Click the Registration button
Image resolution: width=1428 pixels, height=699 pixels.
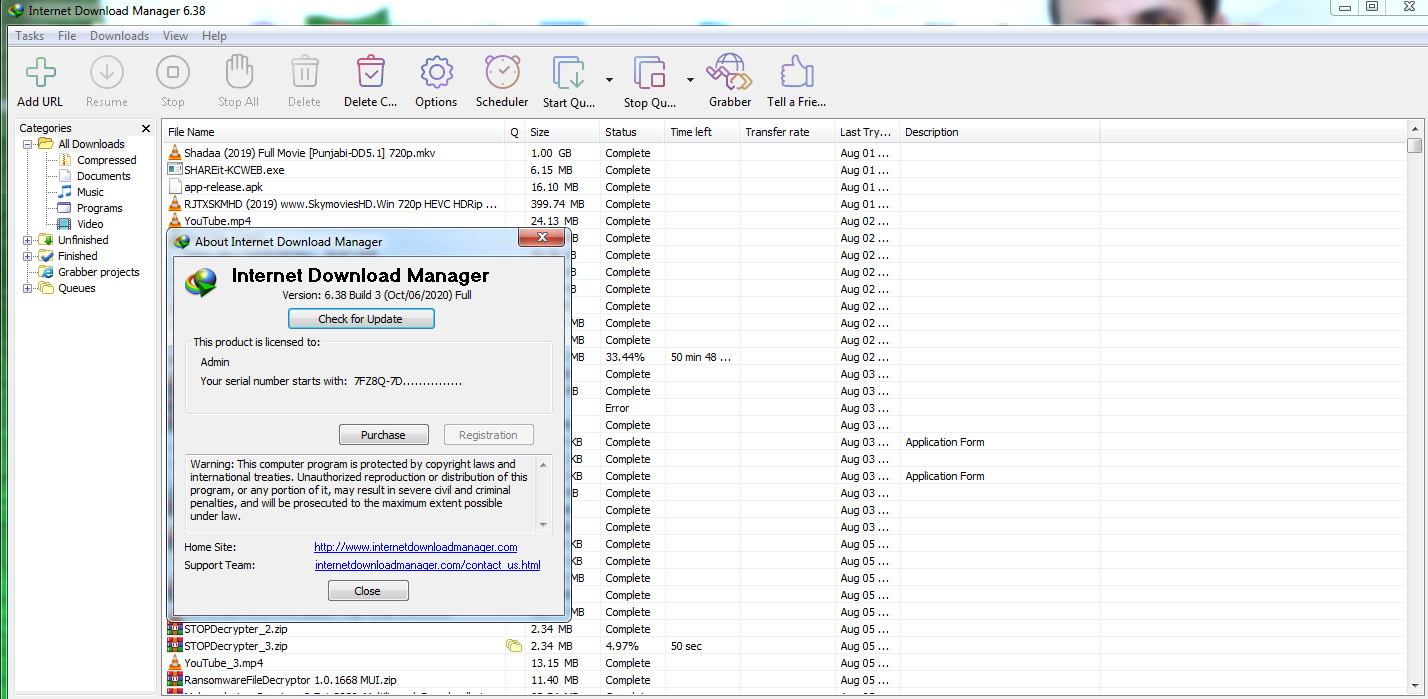488,435
